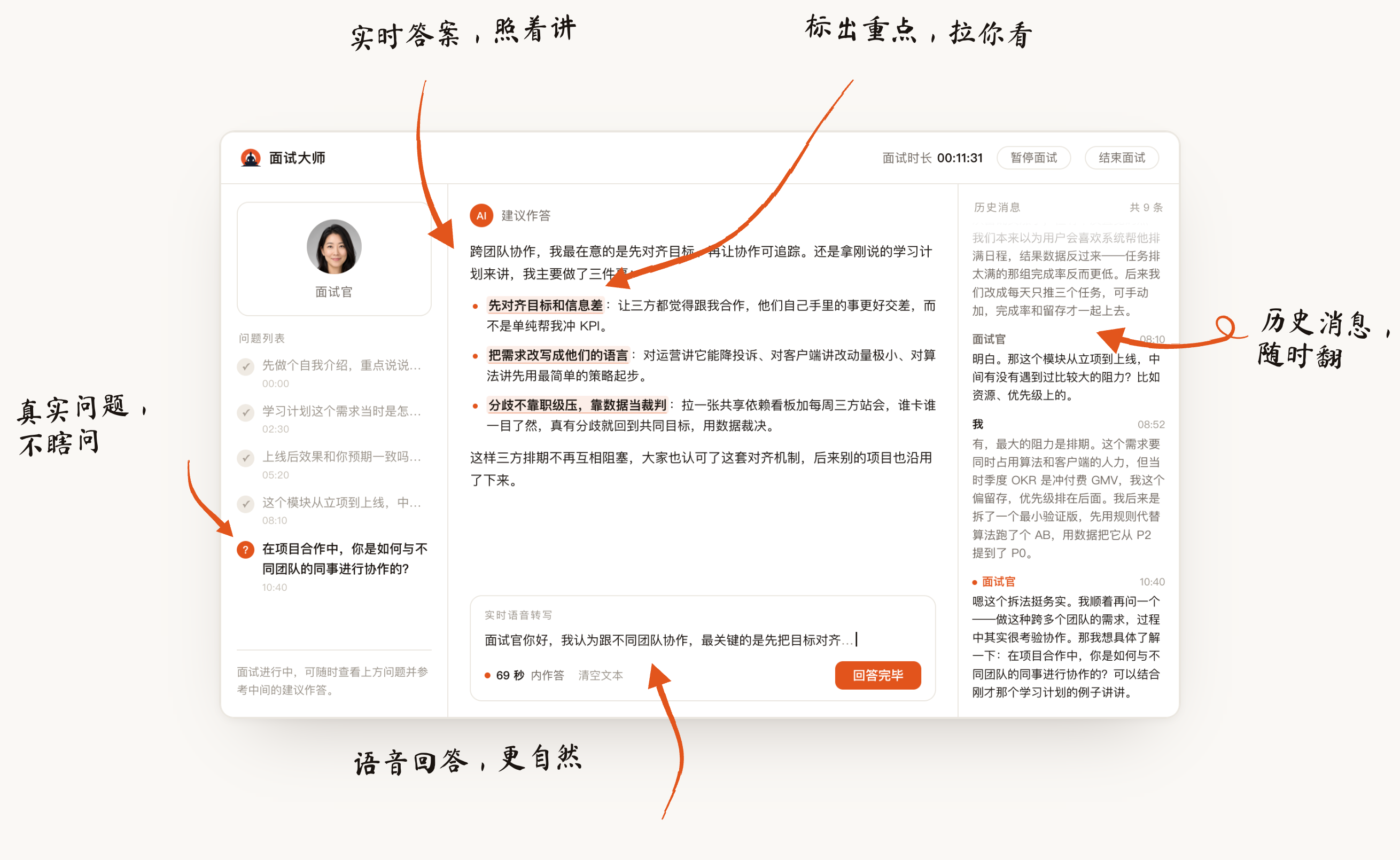1400x860 pixels.
Task: Click timestamp 02:30 in question list
Action: click(x=275, y=429)
